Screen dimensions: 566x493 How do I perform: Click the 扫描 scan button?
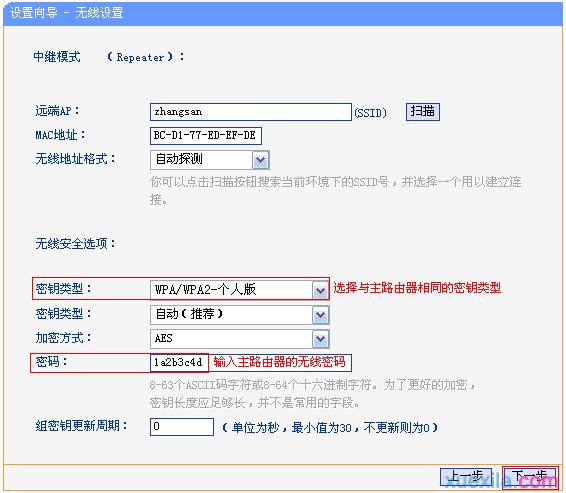pyautogui.click(x=423, y=112)
